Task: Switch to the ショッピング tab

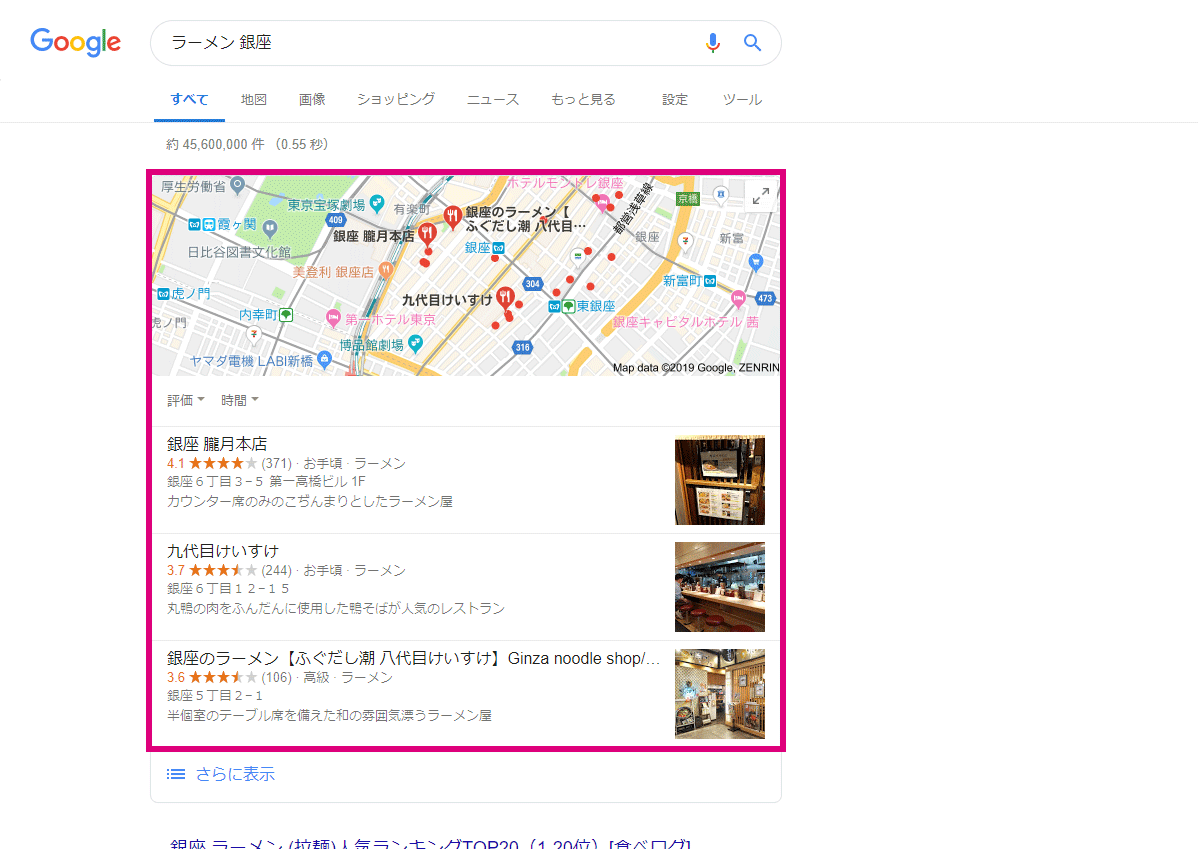Action: pos(396,99)
